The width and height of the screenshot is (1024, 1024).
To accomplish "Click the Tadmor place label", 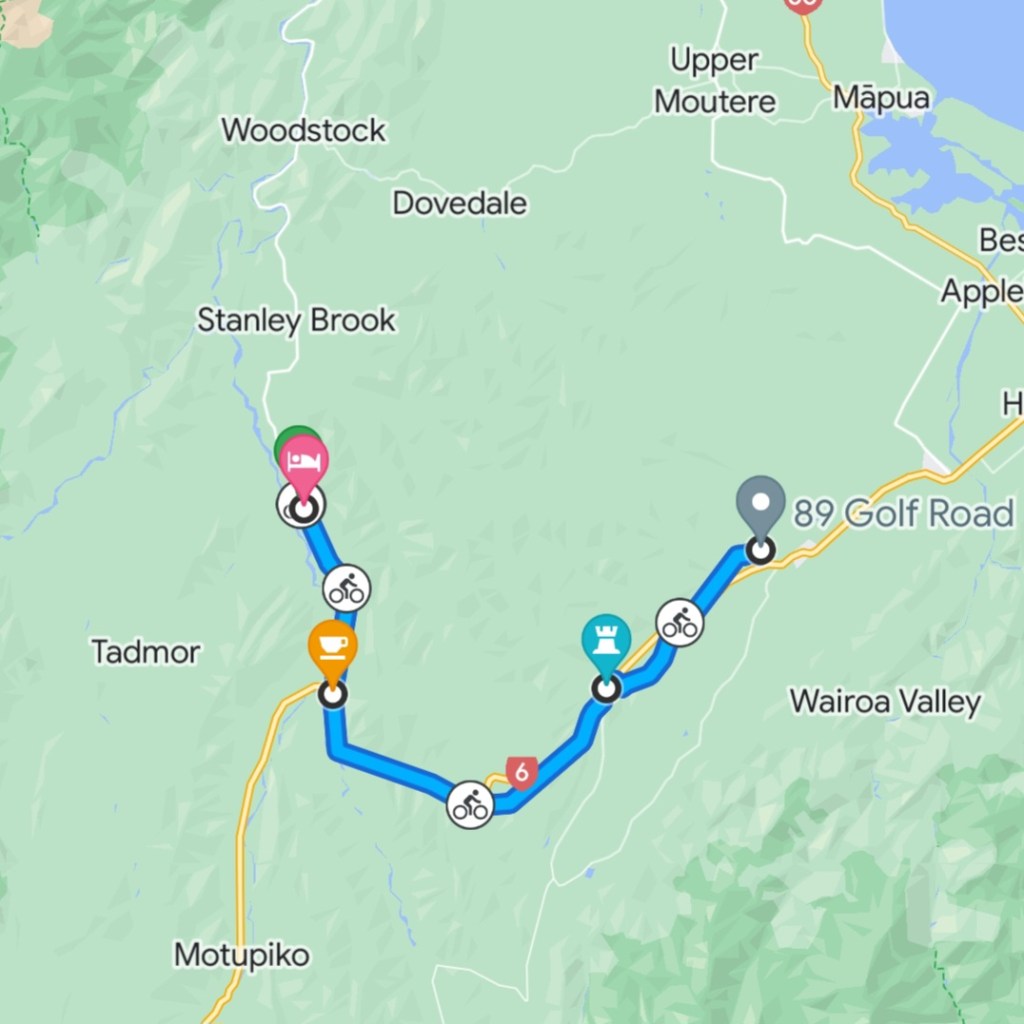I will coord(146,652).
